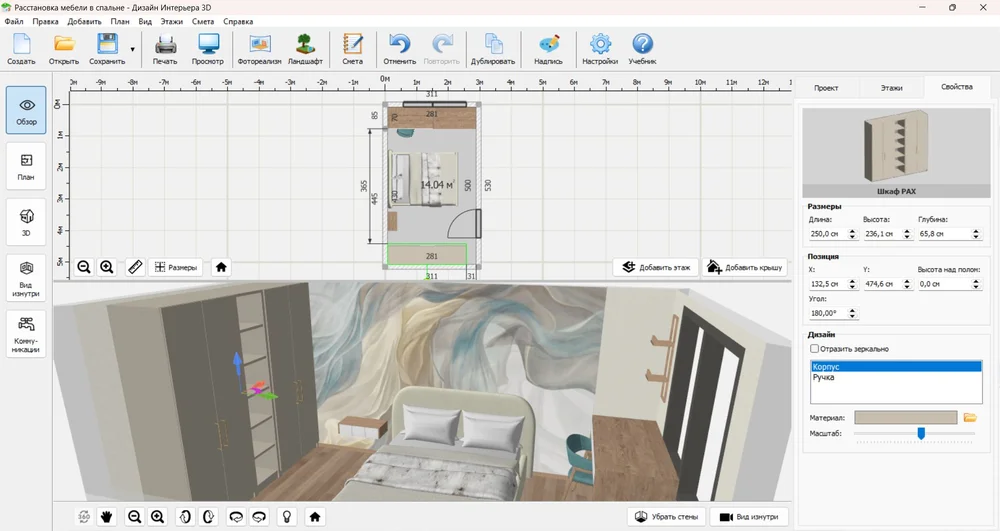1000x531 pixels.
Task: Redo action with Повторить
Action: tap(441, 49)
